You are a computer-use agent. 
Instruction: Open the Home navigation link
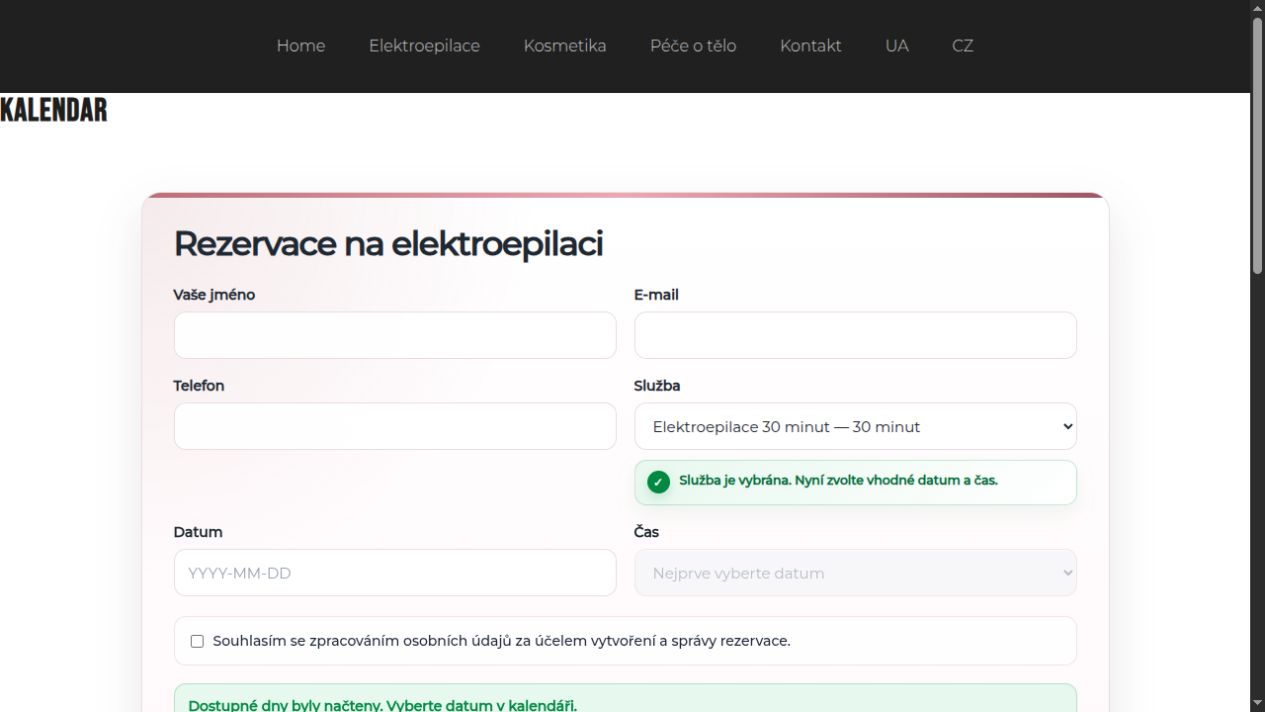(301, 46)
